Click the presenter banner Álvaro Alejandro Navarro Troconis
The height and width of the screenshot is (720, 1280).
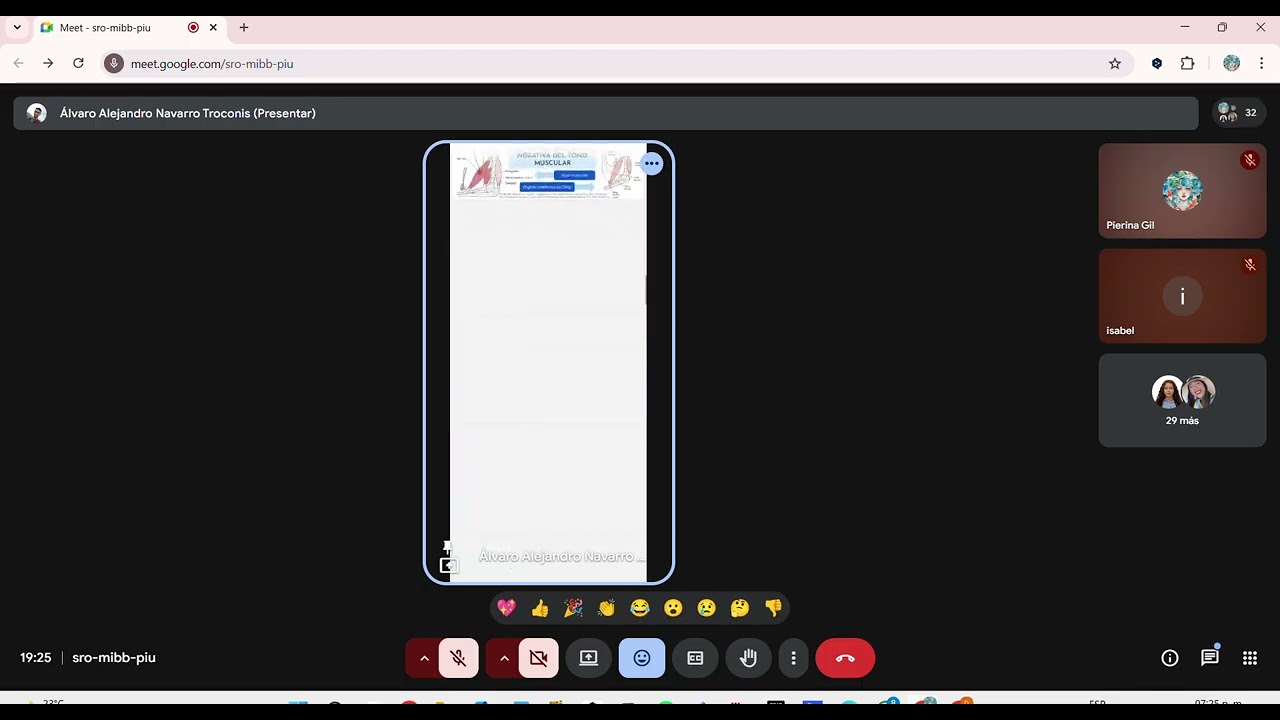606,113
